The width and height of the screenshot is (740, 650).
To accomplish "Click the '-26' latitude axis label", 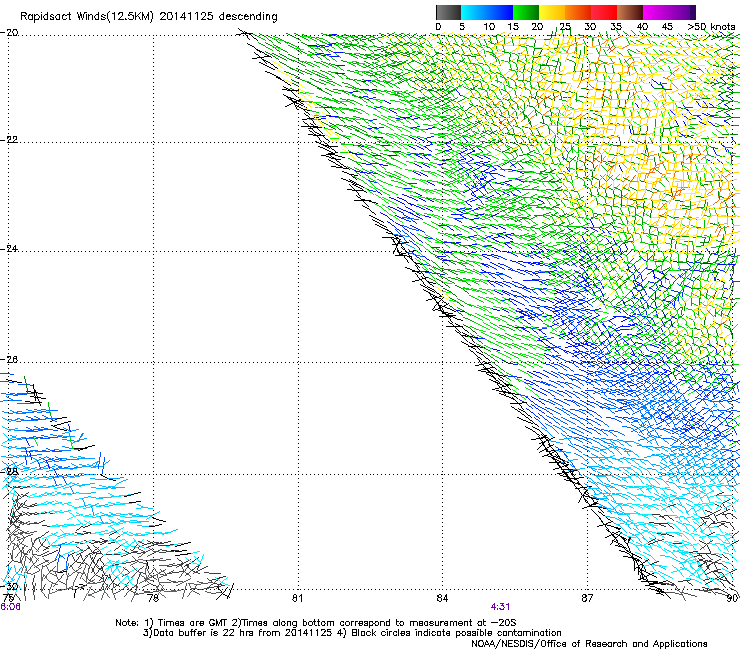I will pos(9,360).
